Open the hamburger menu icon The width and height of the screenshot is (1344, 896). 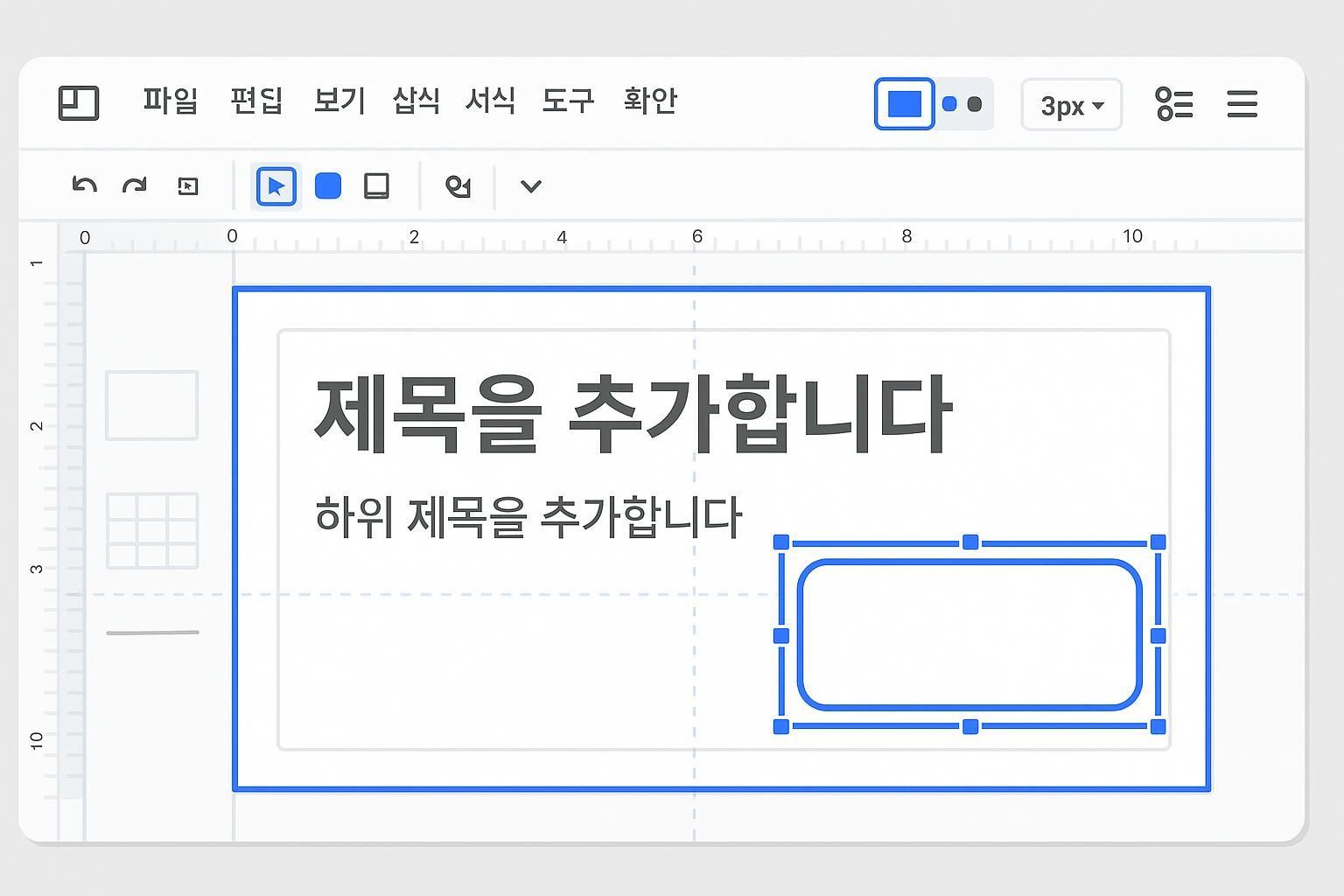click(x=1242, y=104)
